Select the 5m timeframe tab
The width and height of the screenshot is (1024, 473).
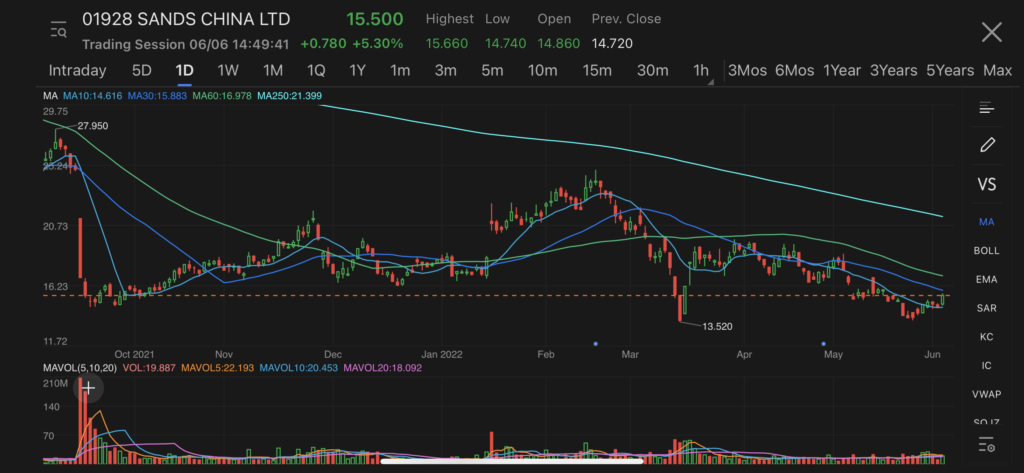point(492,71)
